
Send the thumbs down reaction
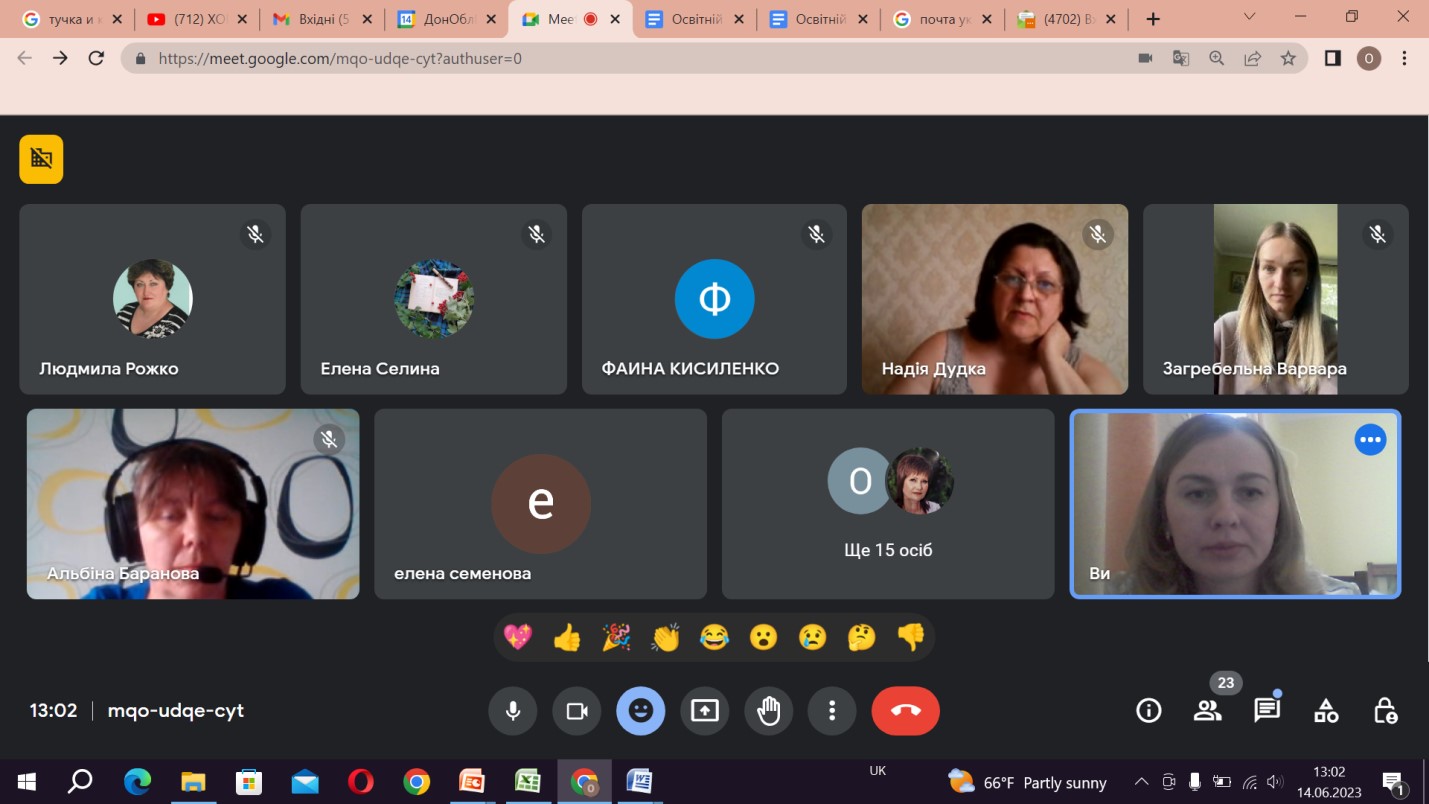[x=910, y=637]
